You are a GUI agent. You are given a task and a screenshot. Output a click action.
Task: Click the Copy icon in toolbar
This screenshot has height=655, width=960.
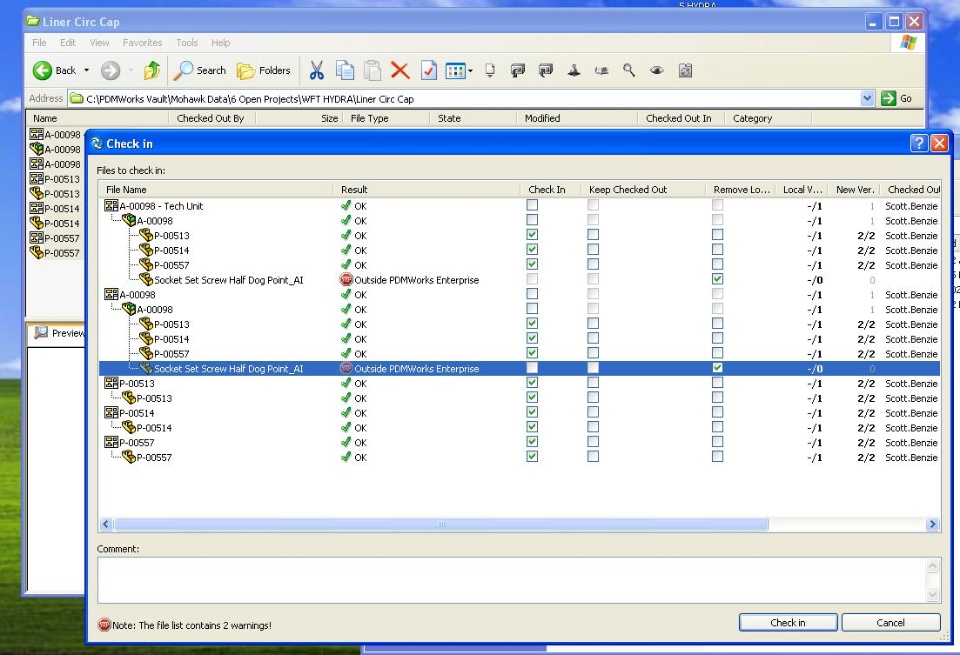(x=345, y=70)
